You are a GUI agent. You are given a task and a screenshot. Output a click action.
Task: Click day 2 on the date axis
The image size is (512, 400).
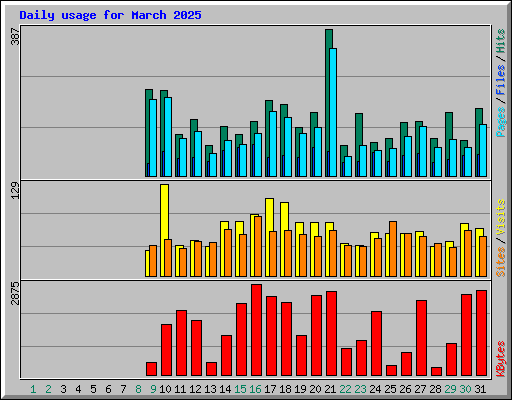coord(48,389)
